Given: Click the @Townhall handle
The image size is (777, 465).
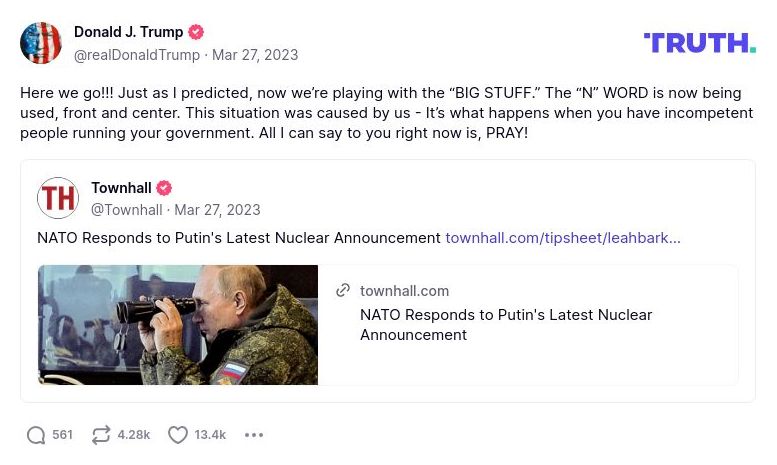Looking at the screenshot, I should (x=126, y=210).
